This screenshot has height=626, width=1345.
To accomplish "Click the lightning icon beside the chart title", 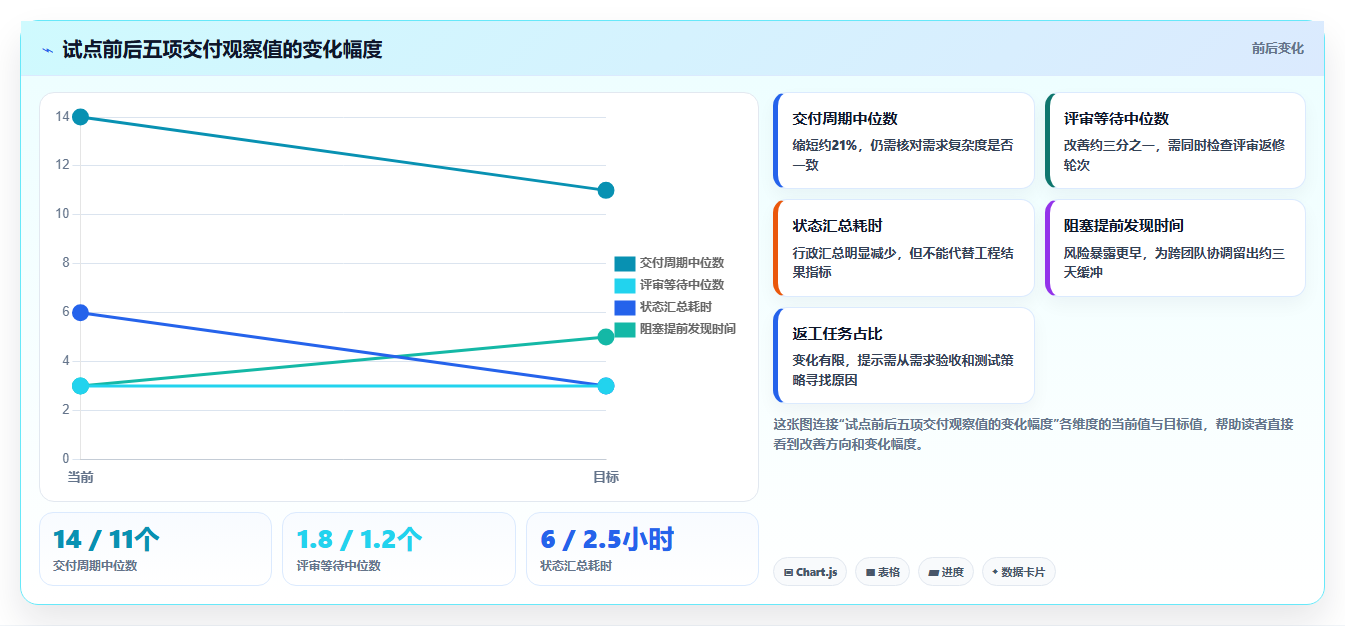I will (48, 50).
